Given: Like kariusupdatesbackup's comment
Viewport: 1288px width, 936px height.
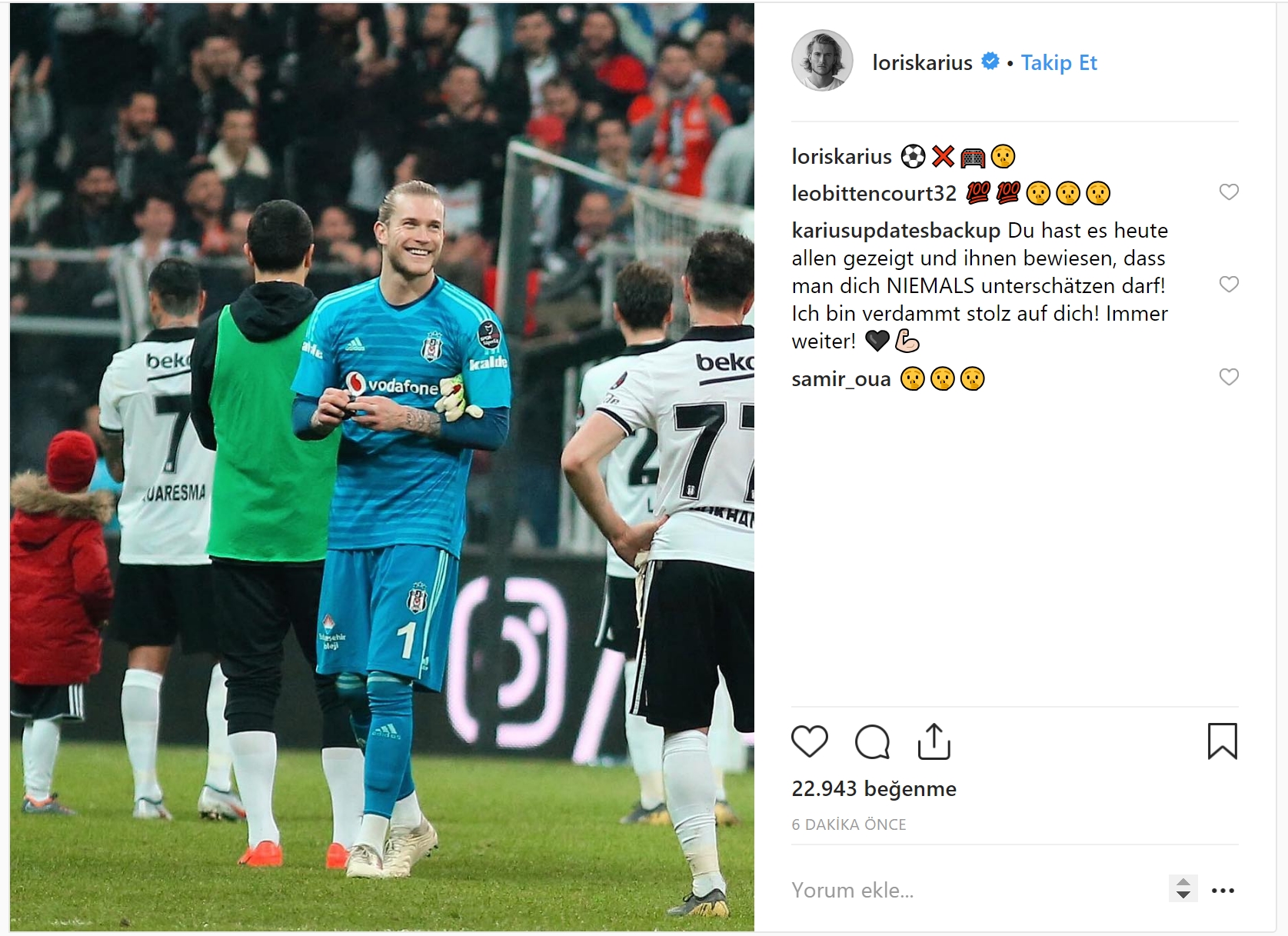Looking at the screenshot, I should [x=1229, y=285].
